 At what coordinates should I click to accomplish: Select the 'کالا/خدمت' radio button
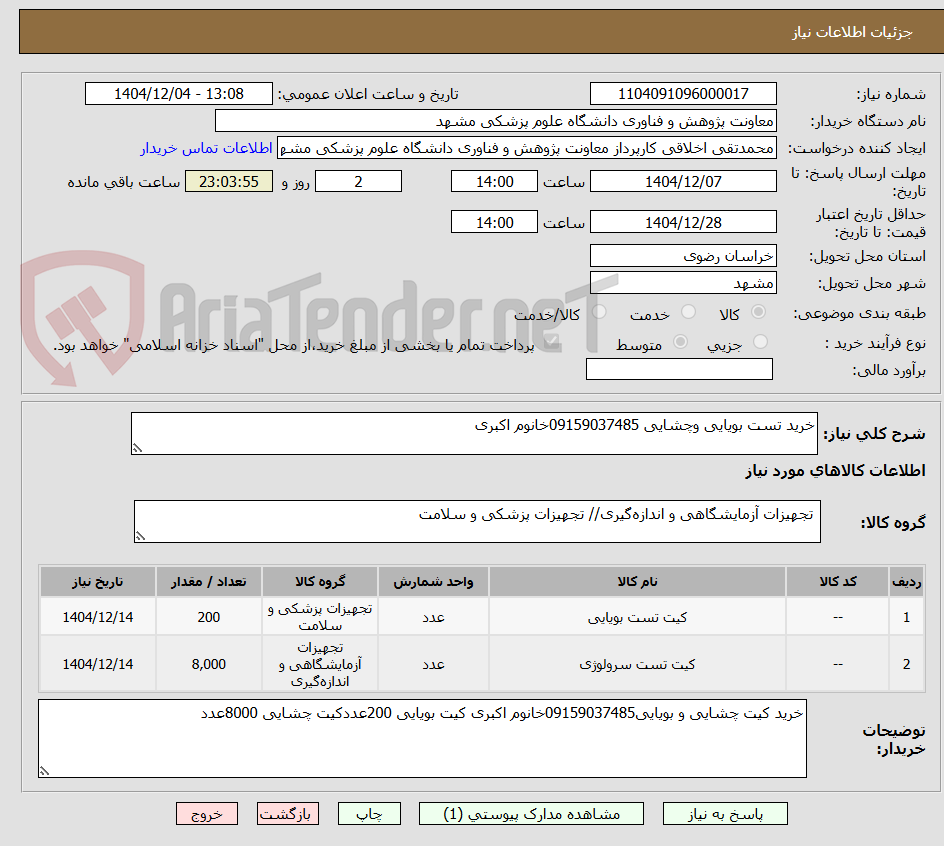point(599,312)
